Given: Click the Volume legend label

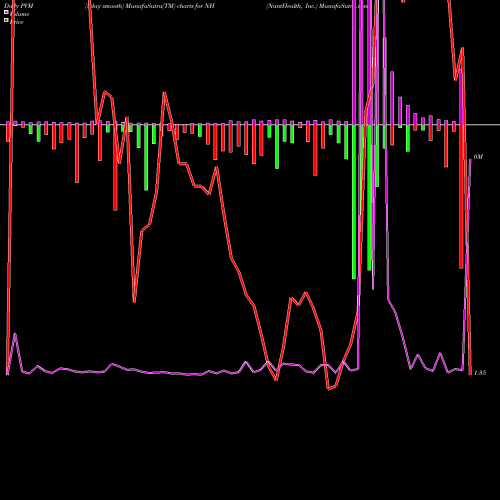Looking at the screenshot, I should [x=19, y=14].
